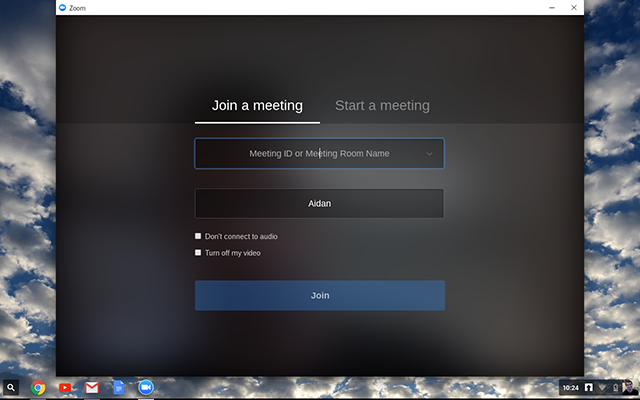Image resolution: width=640 pixels, height=400 pixels.
Task: Open YouTube from the shelf
Action: pos(65,387)
